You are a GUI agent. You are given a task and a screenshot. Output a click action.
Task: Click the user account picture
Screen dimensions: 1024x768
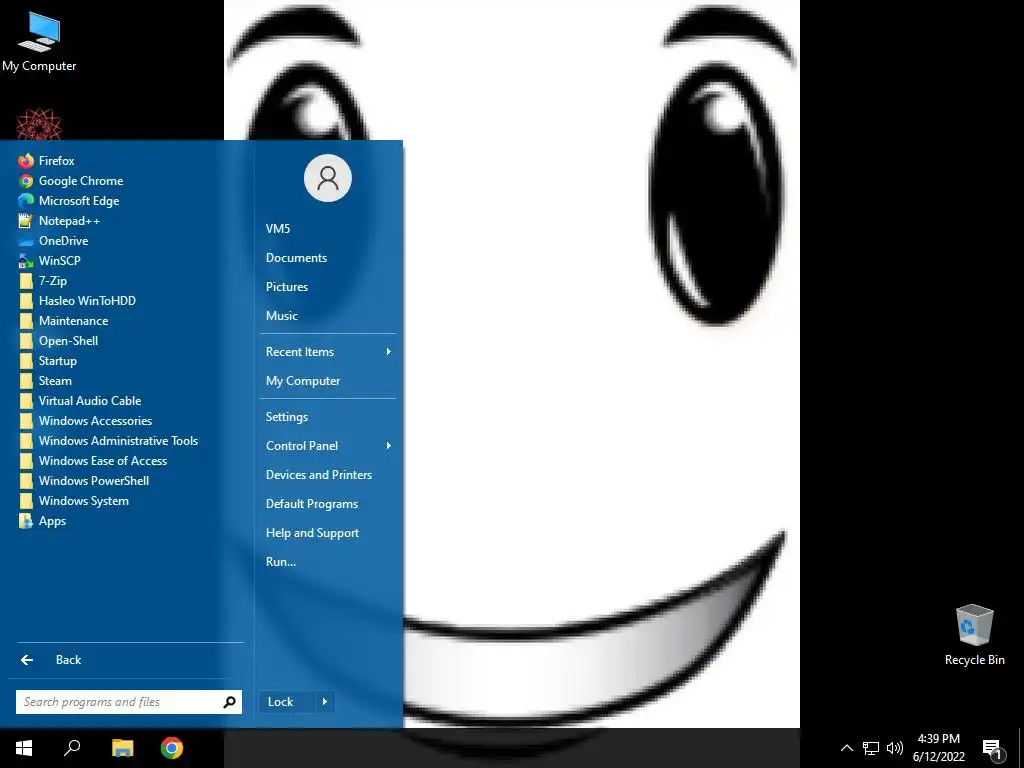[x=328, y=178]
